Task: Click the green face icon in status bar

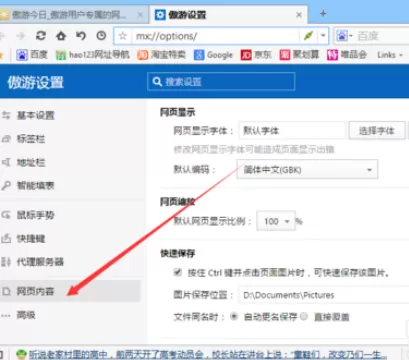Action: pos(21,354)
